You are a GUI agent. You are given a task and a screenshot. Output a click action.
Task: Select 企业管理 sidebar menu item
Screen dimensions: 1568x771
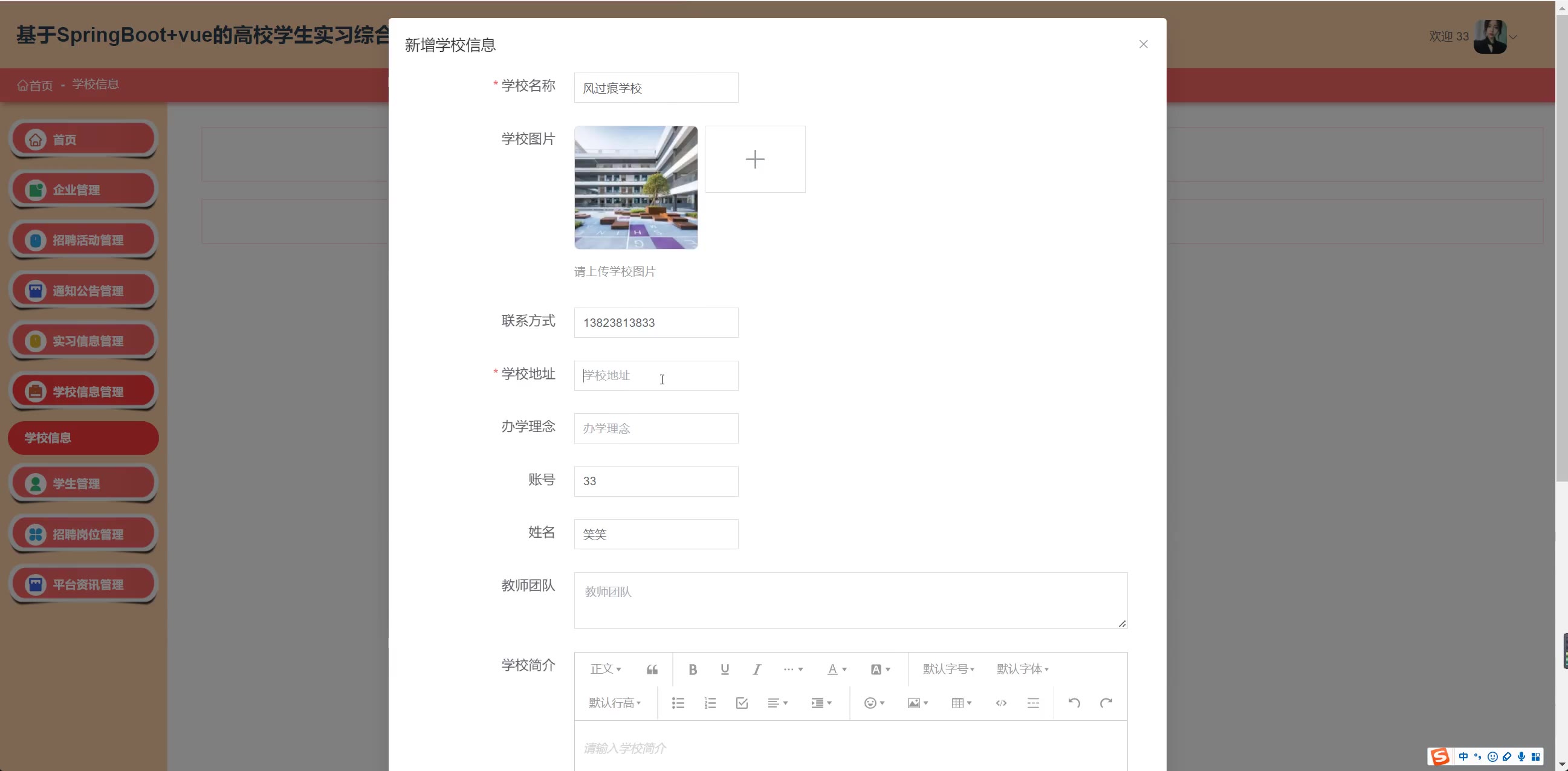tap(83, 190)
